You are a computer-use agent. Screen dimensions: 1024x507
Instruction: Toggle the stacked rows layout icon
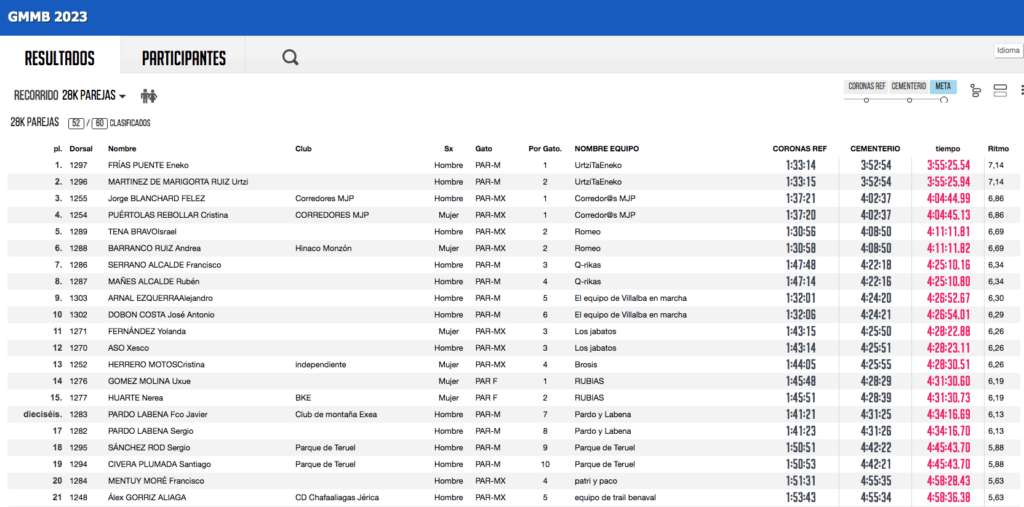(1000, 91)
